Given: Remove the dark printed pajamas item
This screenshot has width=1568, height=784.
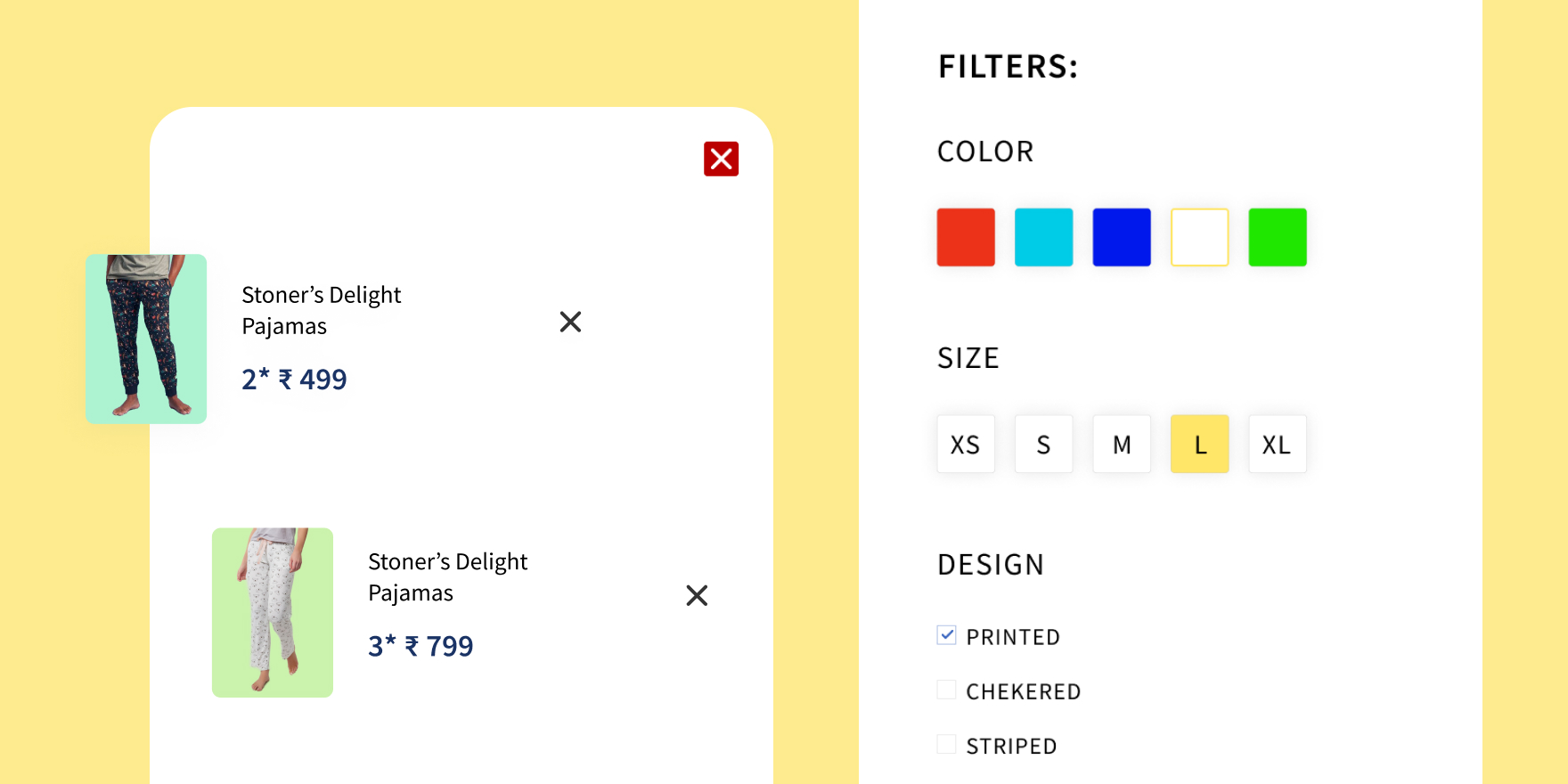Looking at the screenshot, I should pyautogui.click(x=570, y=322).
